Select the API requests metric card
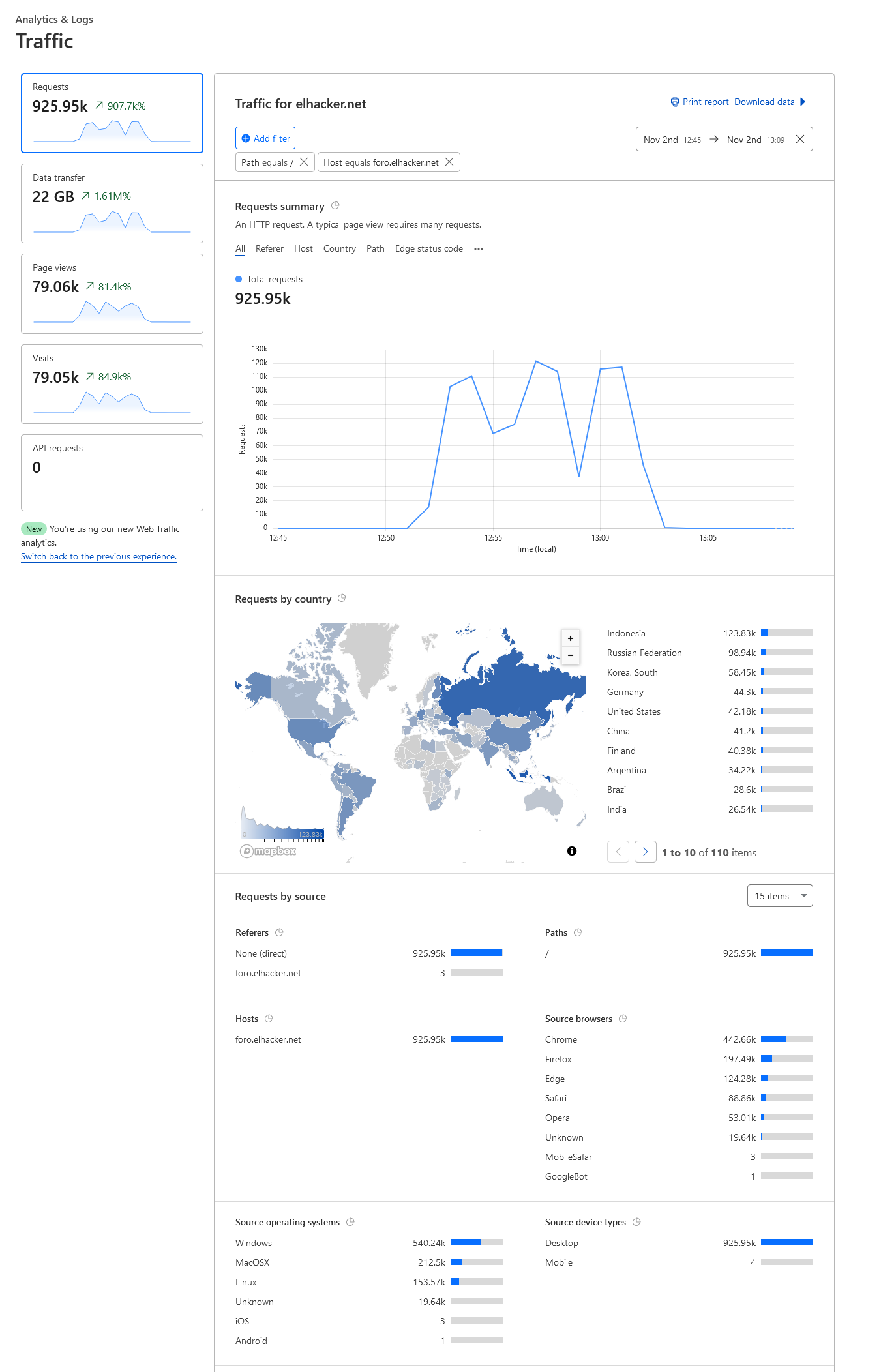This screenshot has height=1372, width=881. pos(112,473)
